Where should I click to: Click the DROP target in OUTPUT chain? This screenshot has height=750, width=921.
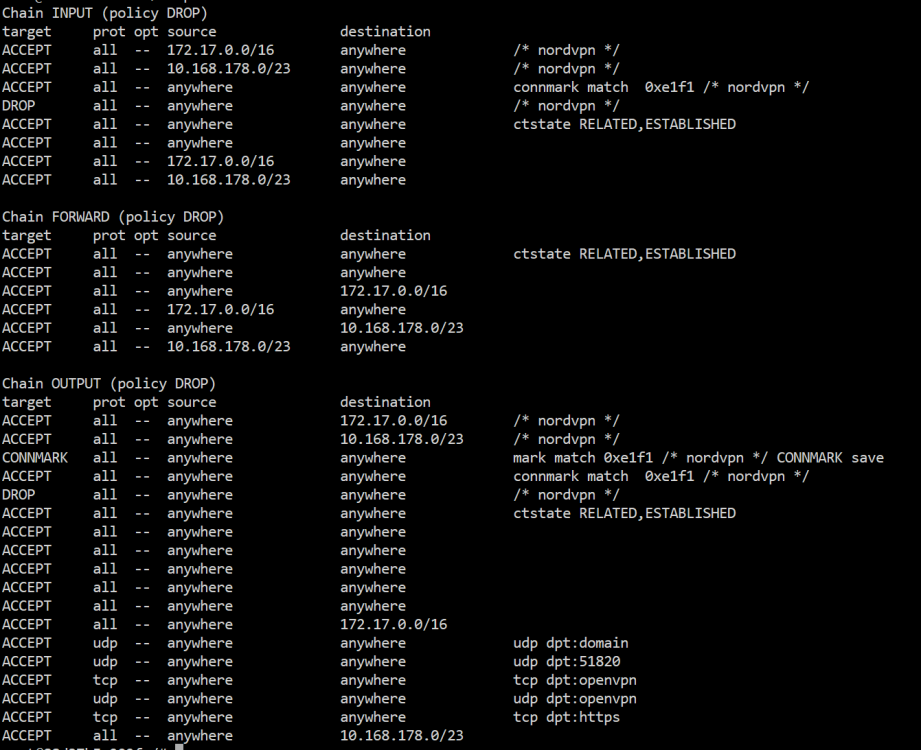point(18,495)
